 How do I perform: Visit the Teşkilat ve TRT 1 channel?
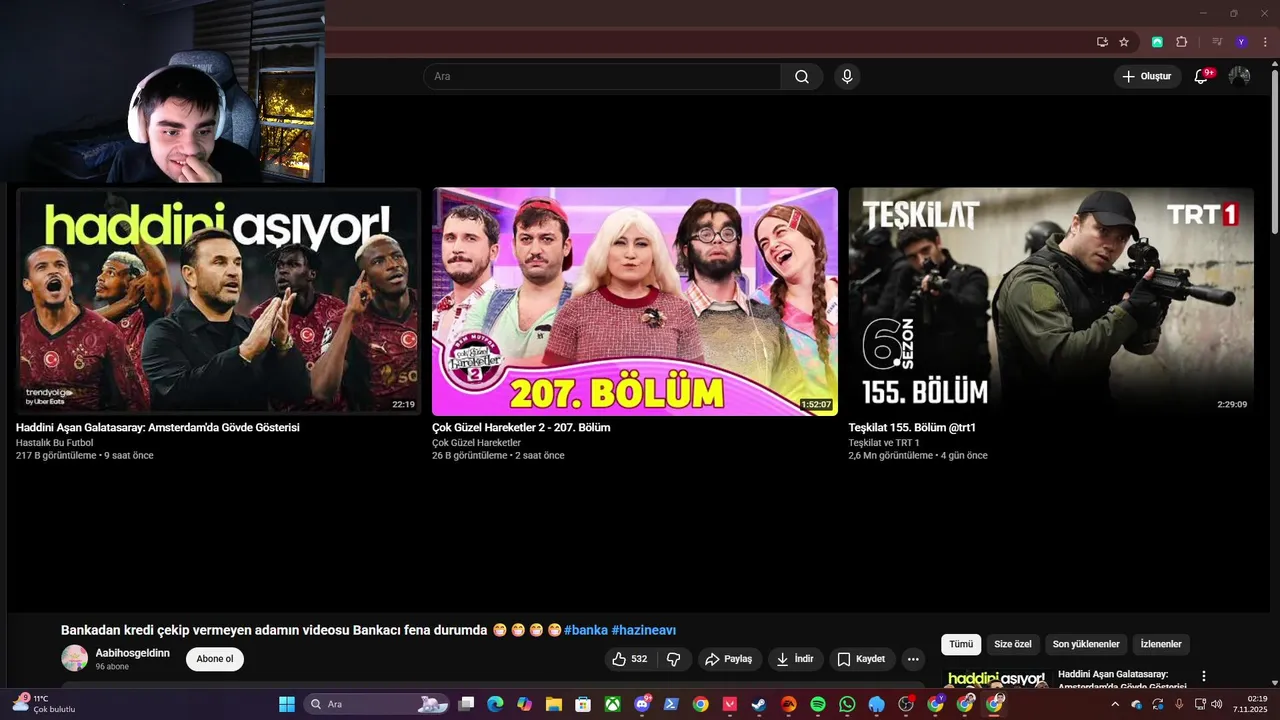(884, 442)
